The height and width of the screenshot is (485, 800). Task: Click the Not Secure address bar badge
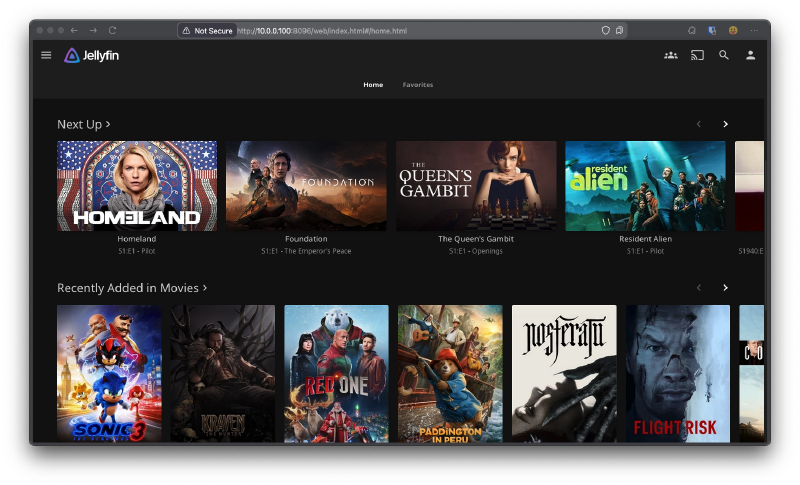[207, 31]
